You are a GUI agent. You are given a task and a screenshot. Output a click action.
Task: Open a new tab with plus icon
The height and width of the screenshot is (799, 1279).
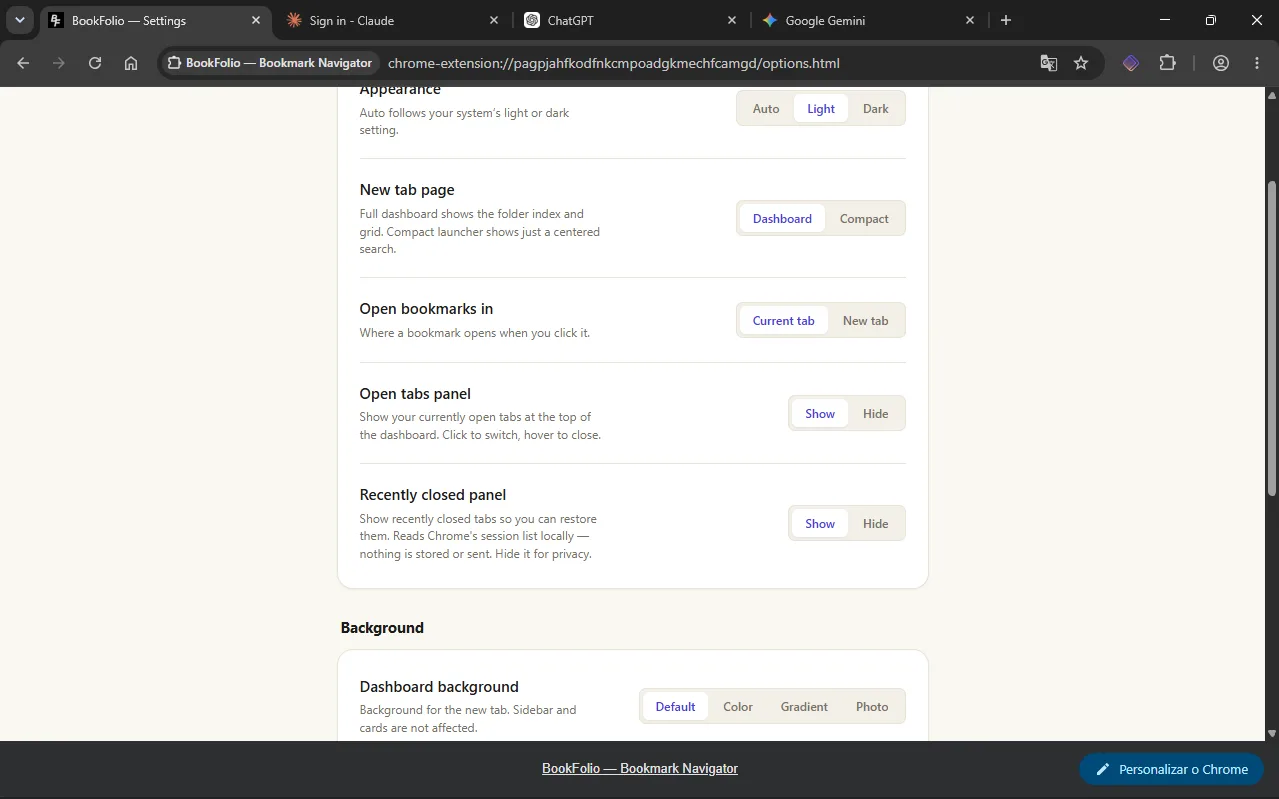tap(1006, 20)
